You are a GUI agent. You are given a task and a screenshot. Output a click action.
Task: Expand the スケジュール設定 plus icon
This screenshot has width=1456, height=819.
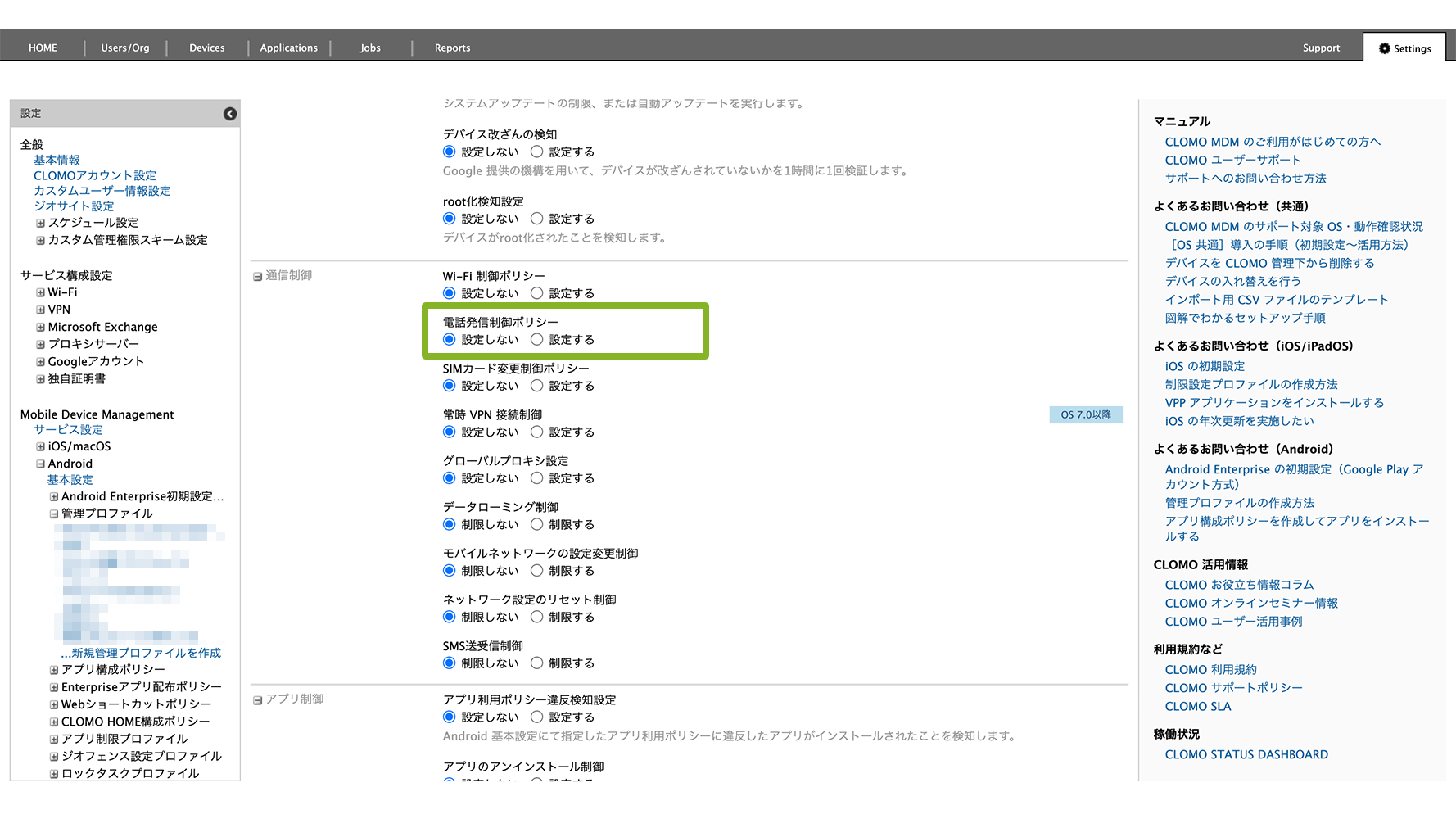(x=40, y=223)
